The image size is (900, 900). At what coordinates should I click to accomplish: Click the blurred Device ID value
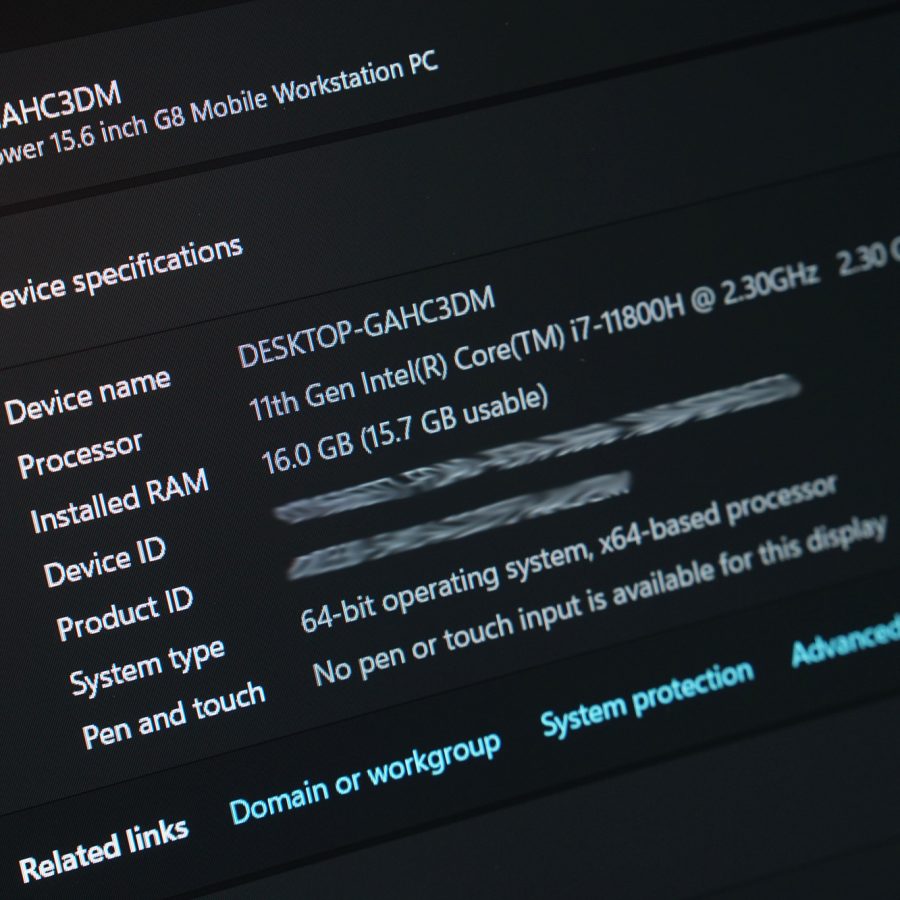pos(537,447)
